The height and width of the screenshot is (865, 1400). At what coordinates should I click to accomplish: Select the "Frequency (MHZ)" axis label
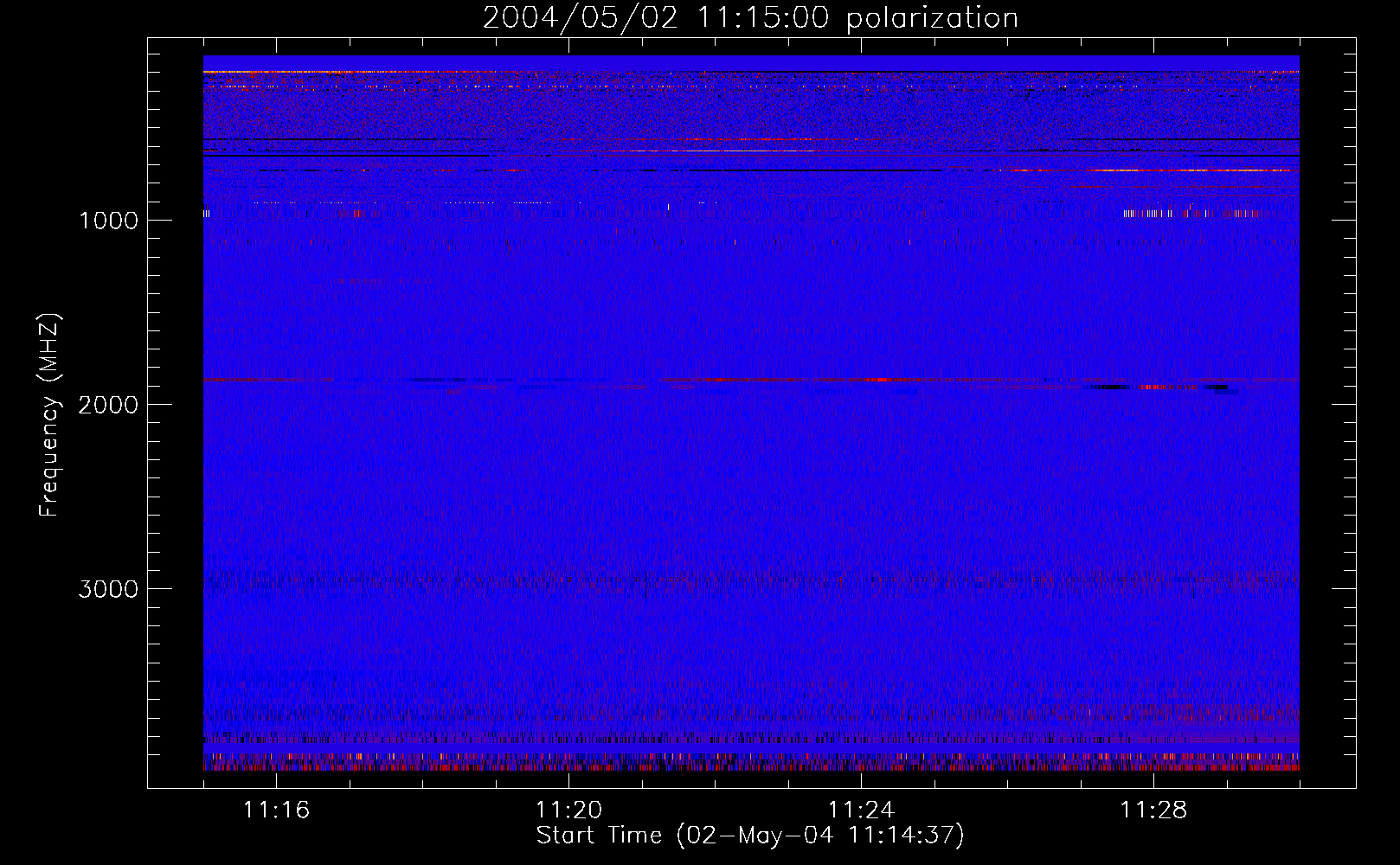click(x=50, y=415)
